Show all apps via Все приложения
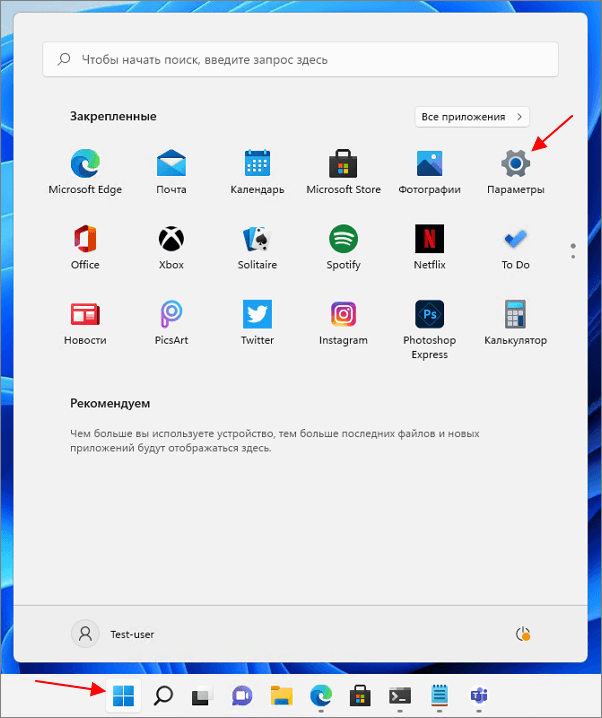The image size is (602, 718). [472, 117]
